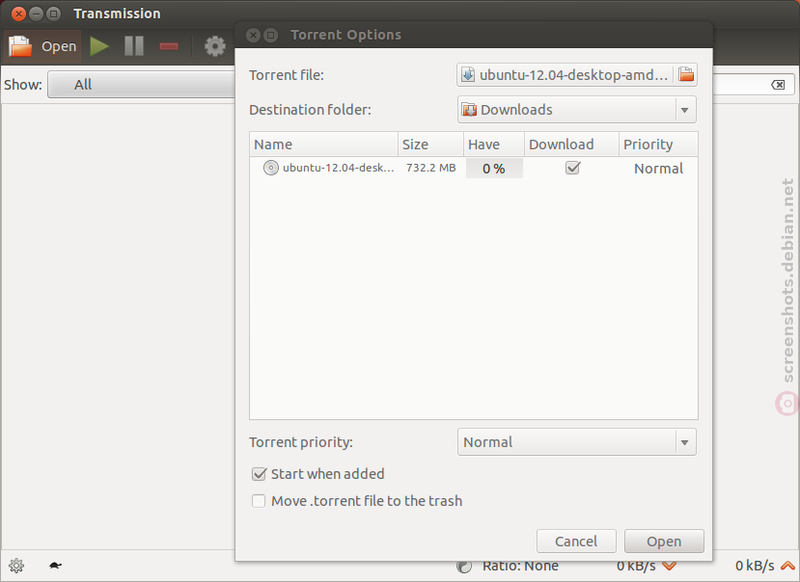Click the upload speed 0 kB/s indicator

[x=755, y=566]
